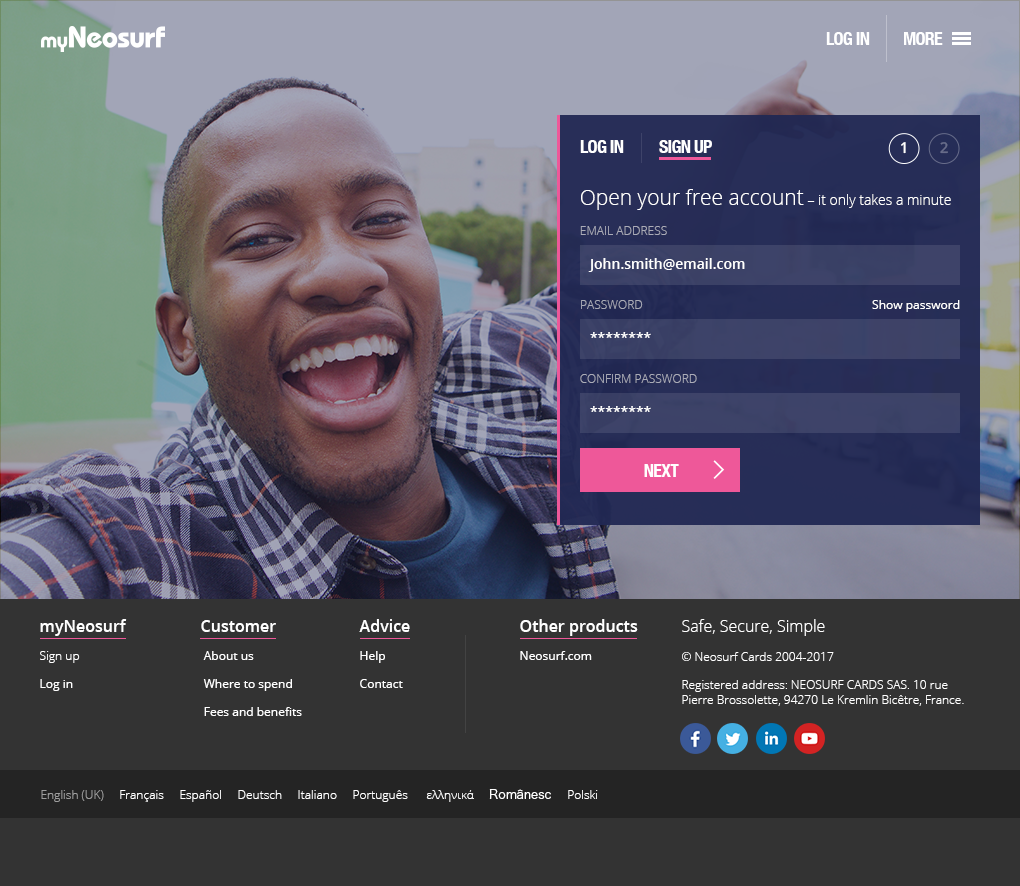Image resolution: width=1020 pixels, height=886 pixels.
Task: Open the About us link
Action: pos(228,656)
